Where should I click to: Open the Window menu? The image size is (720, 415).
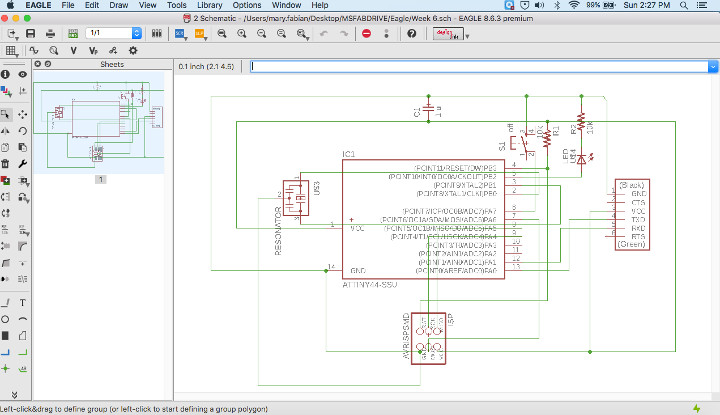click(x=286, y=5)
